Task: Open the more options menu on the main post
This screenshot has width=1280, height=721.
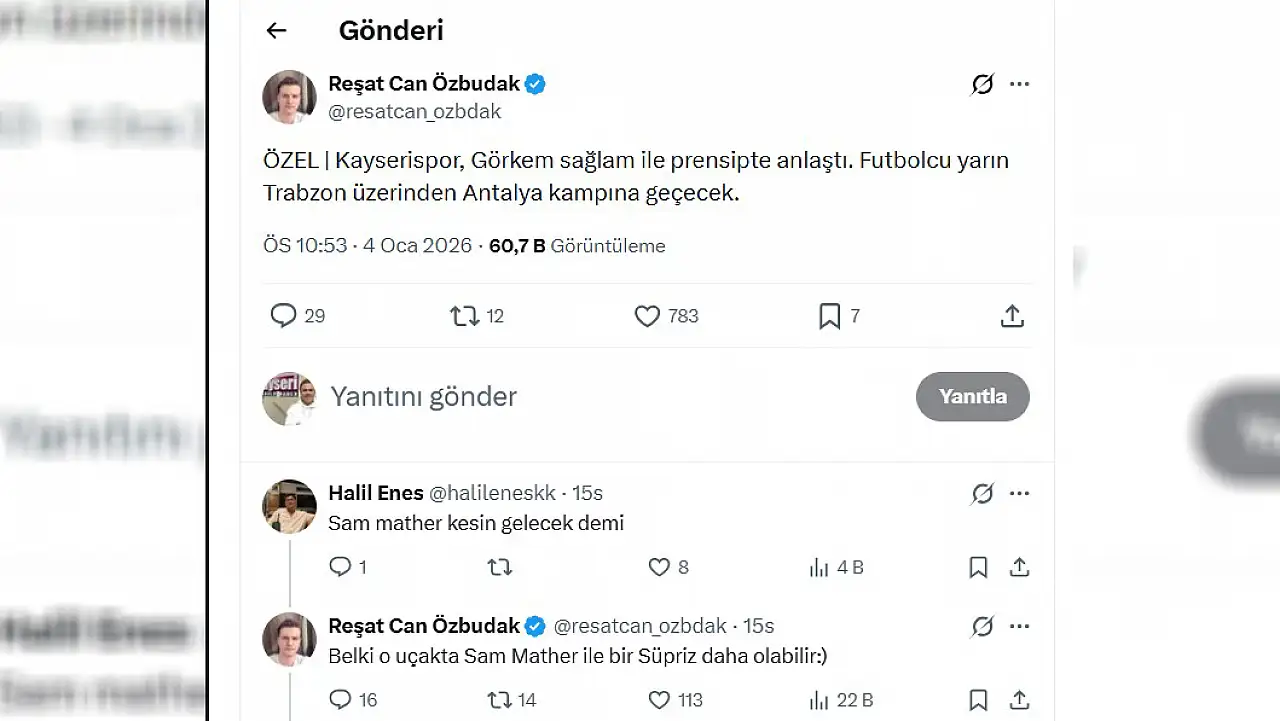Action: click(1019, 84)
